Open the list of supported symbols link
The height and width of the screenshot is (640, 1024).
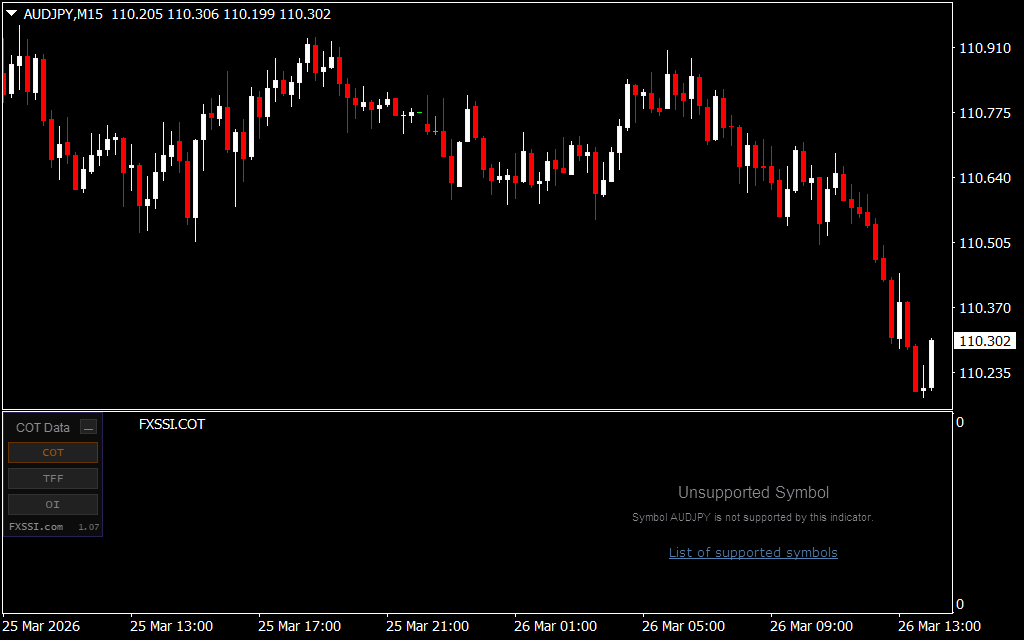(753, 553)
